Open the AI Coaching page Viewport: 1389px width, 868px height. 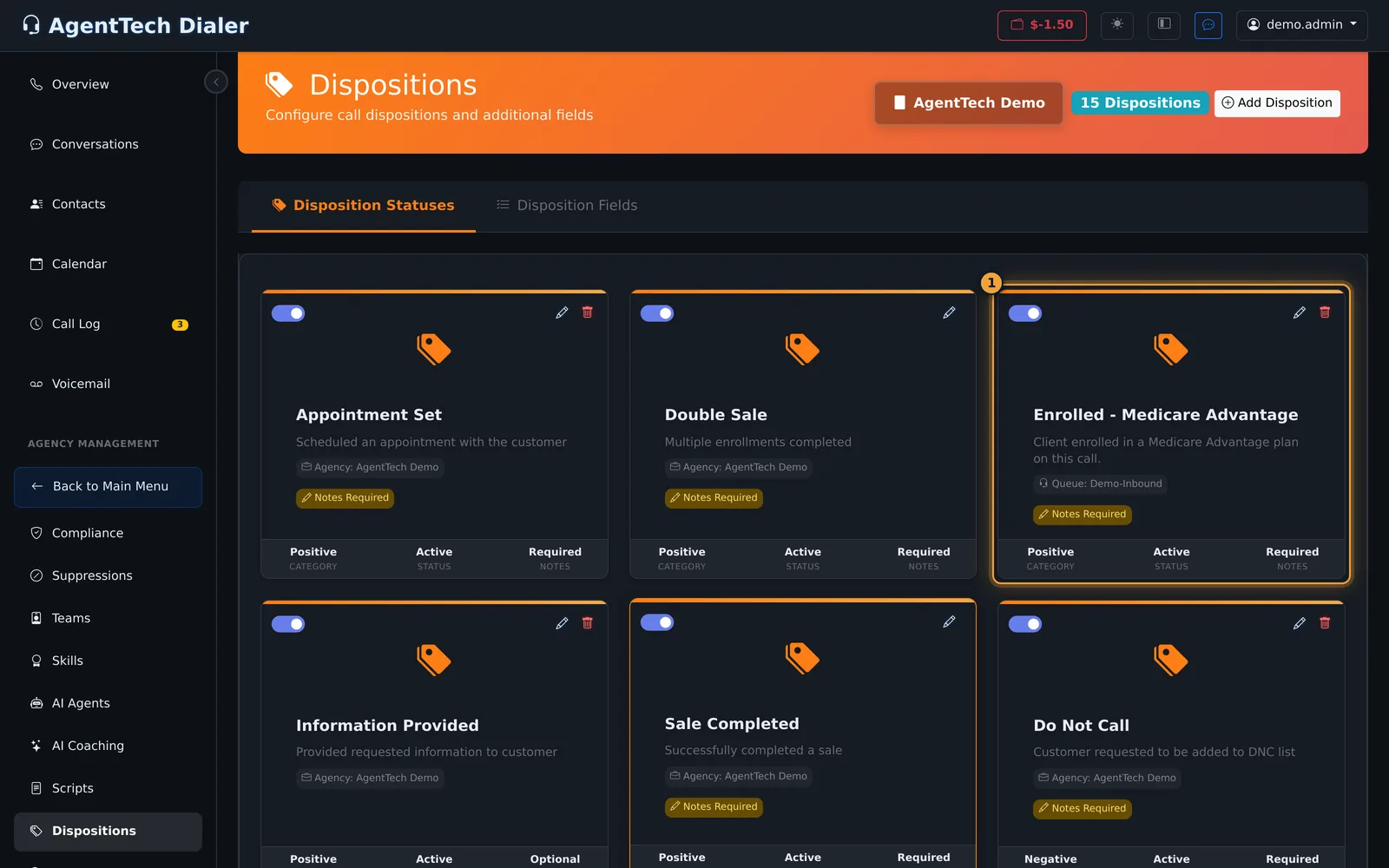tap(108, 746)
